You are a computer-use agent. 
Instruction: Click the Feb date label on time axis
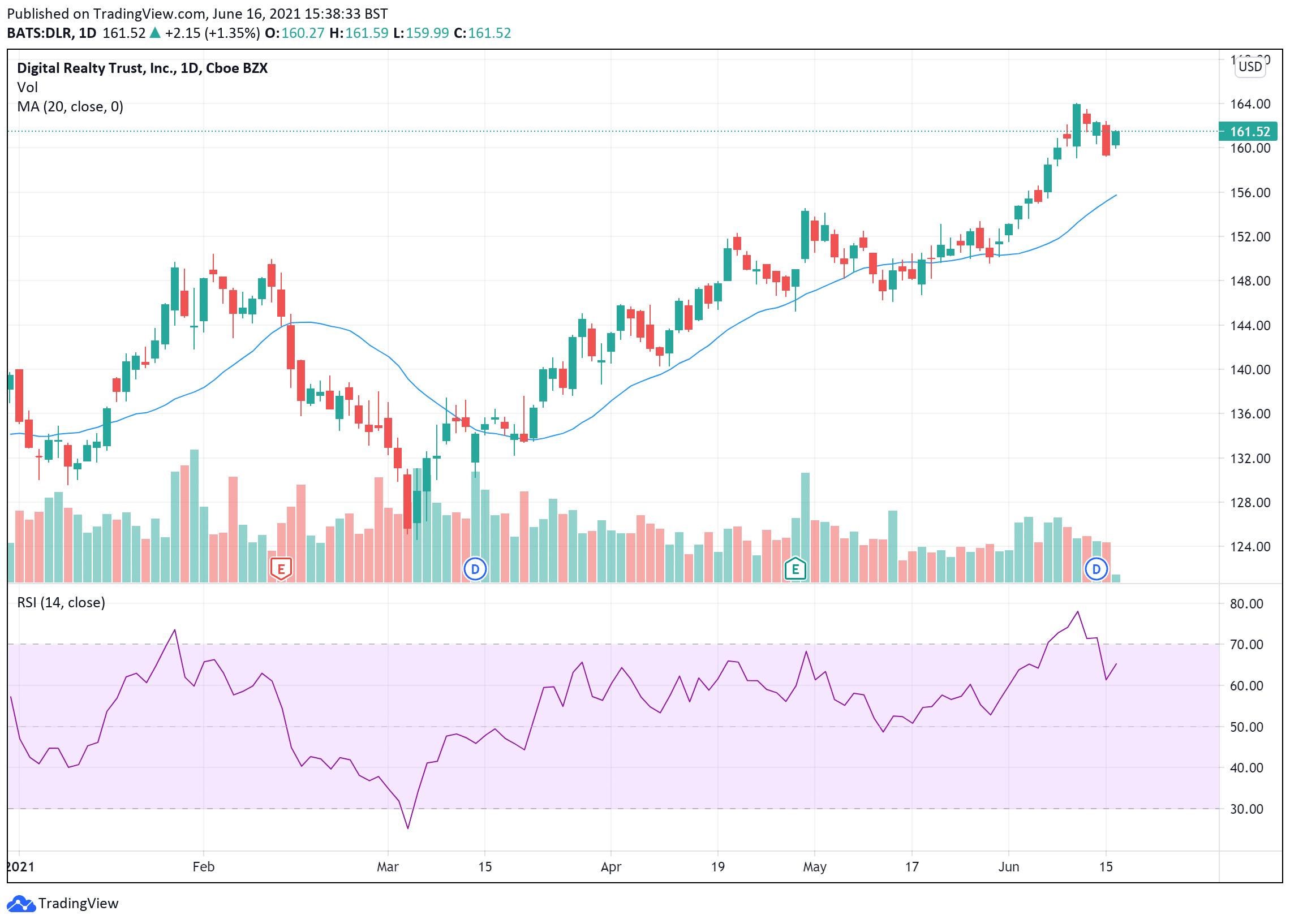[204, 866]
